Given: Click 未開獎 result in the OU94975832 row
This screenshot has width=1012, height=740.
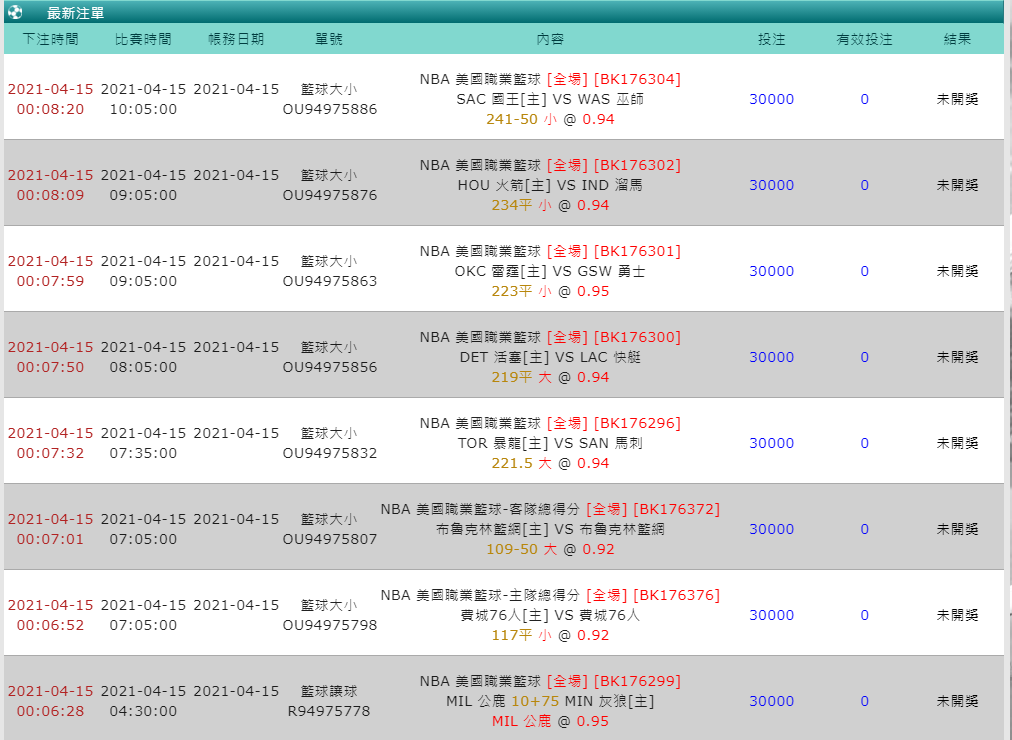Looking at the screenshot, I should coord(958,443).
